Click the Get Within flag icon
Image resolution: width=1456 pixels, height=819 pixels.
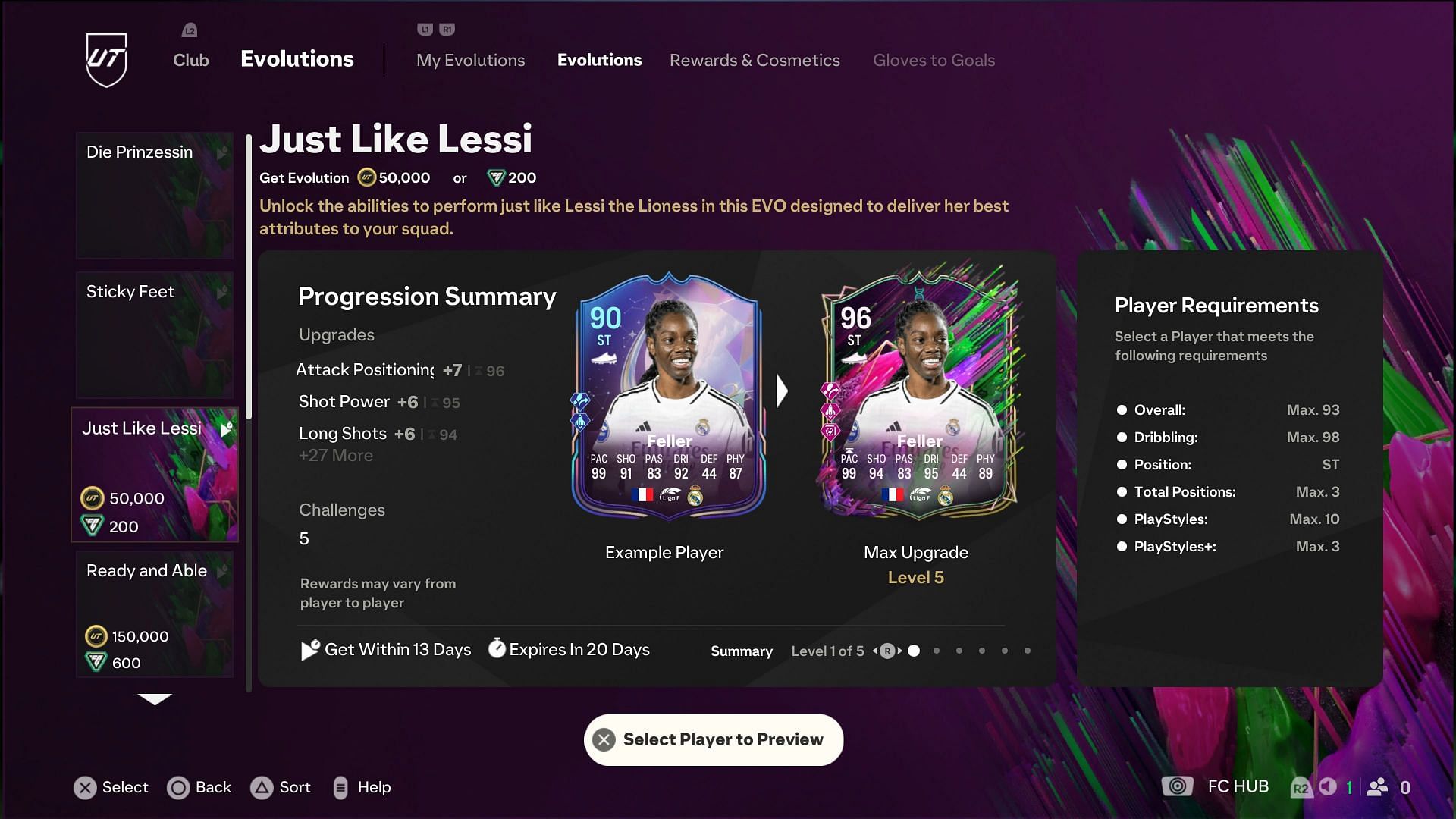coord(310,649)
